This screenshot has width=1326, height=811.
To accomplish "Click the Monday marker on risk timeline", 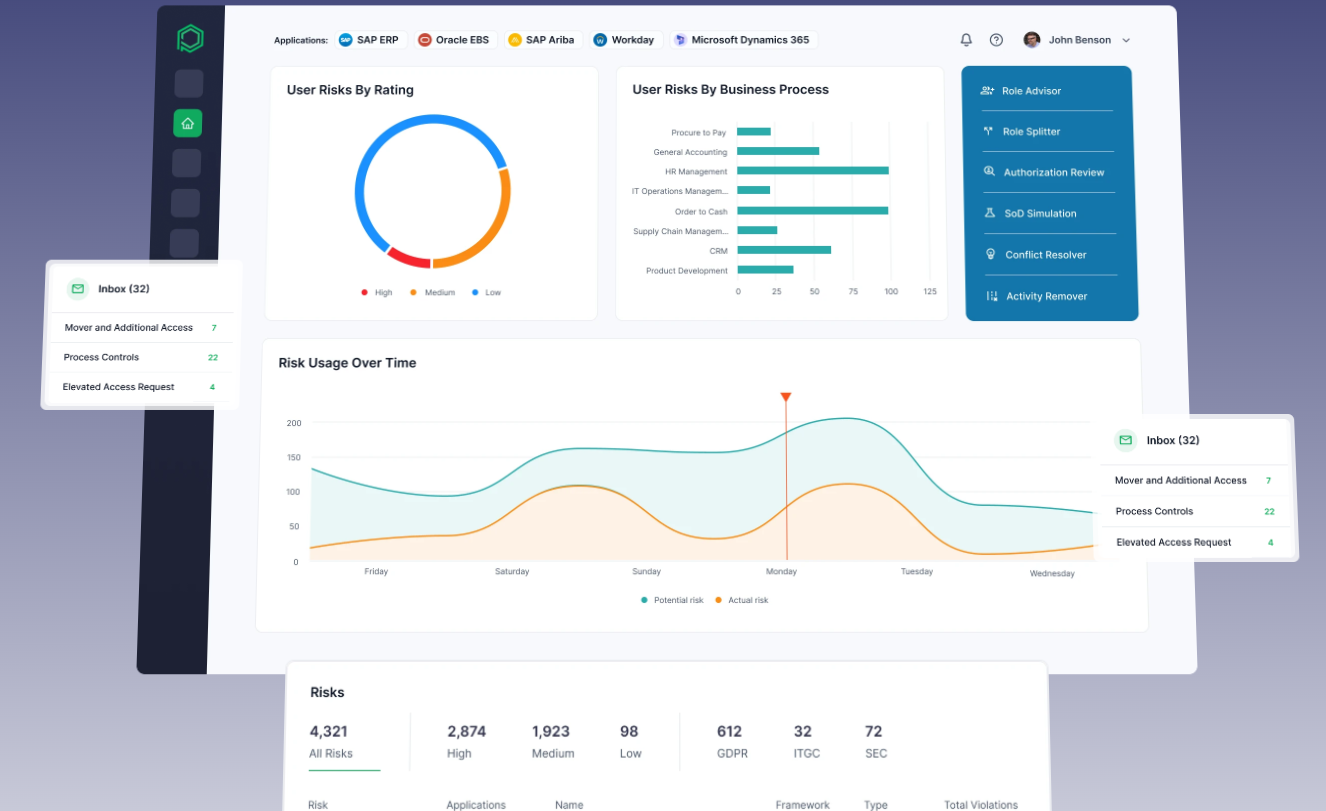I will coord(786,398).
